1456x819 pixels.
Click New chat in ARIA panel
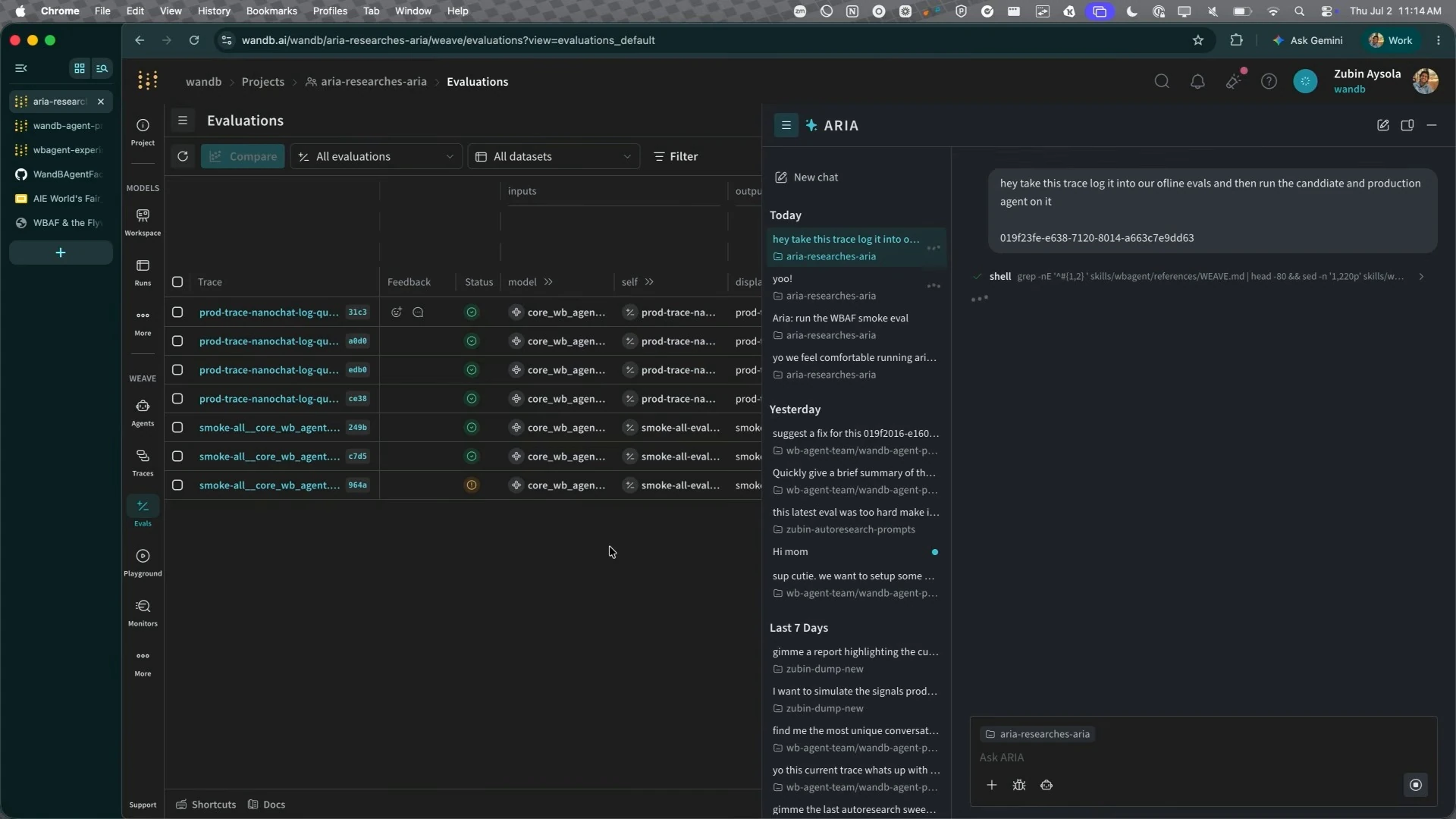[x=807, y=177]
